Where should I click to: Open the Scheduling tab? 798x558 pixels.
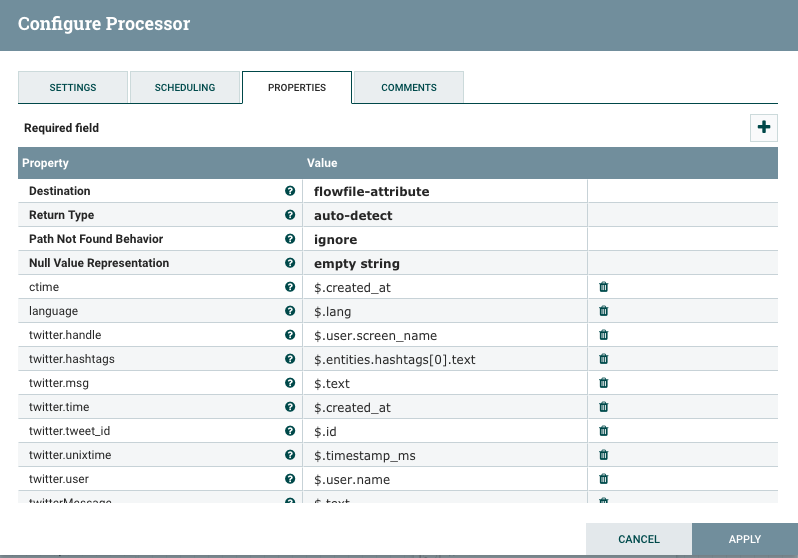185,88
